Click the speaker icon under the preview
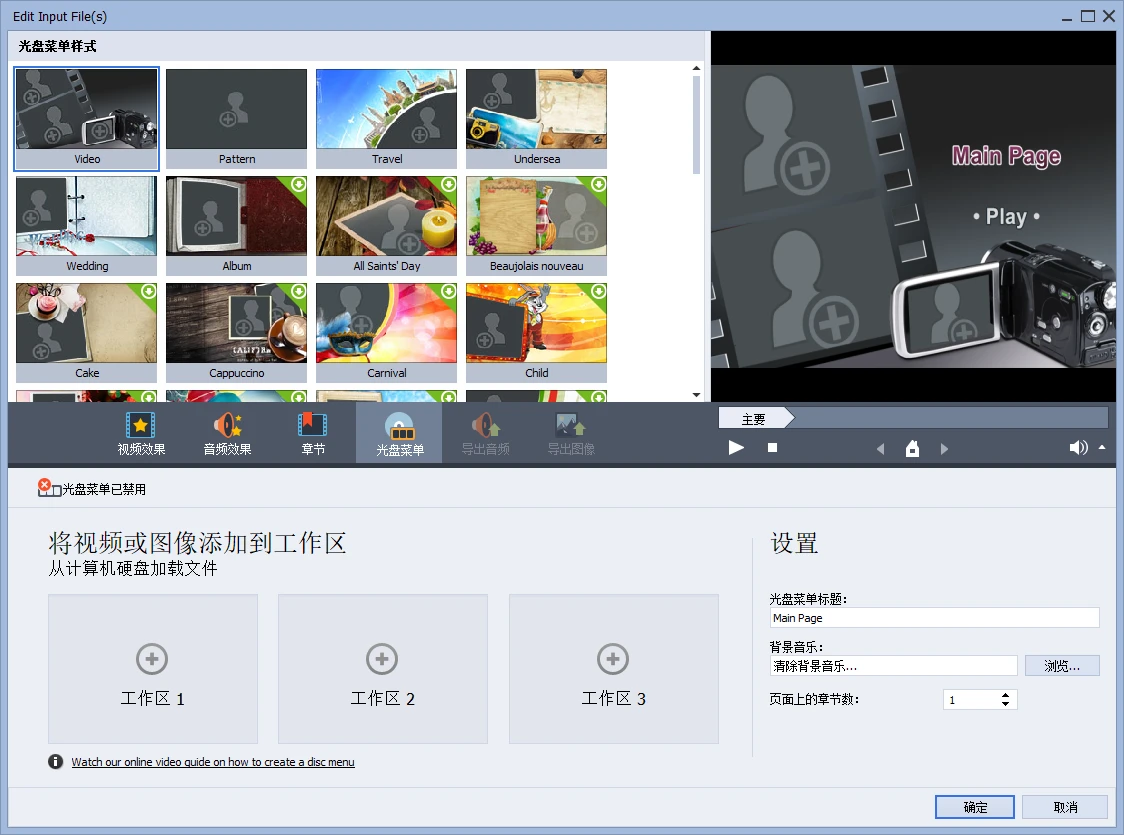 pos(1078,448)
